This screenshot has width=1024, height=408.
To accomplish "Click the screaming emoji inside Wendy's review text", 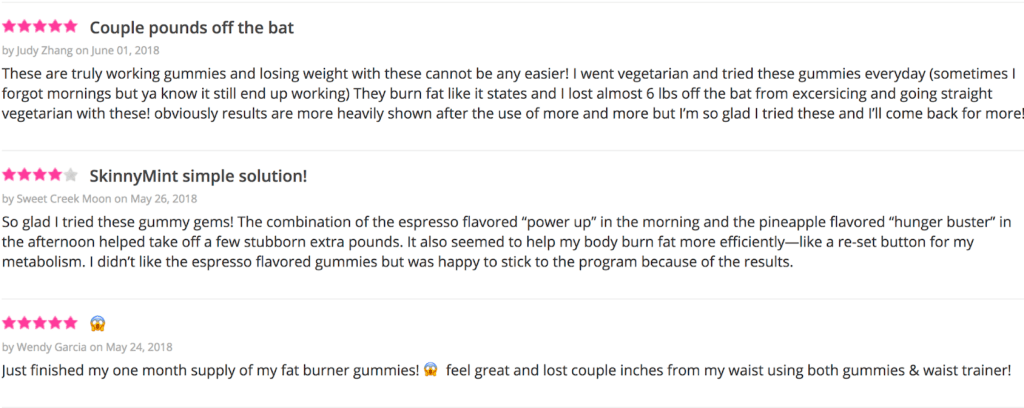I will [x=430, y=370].
